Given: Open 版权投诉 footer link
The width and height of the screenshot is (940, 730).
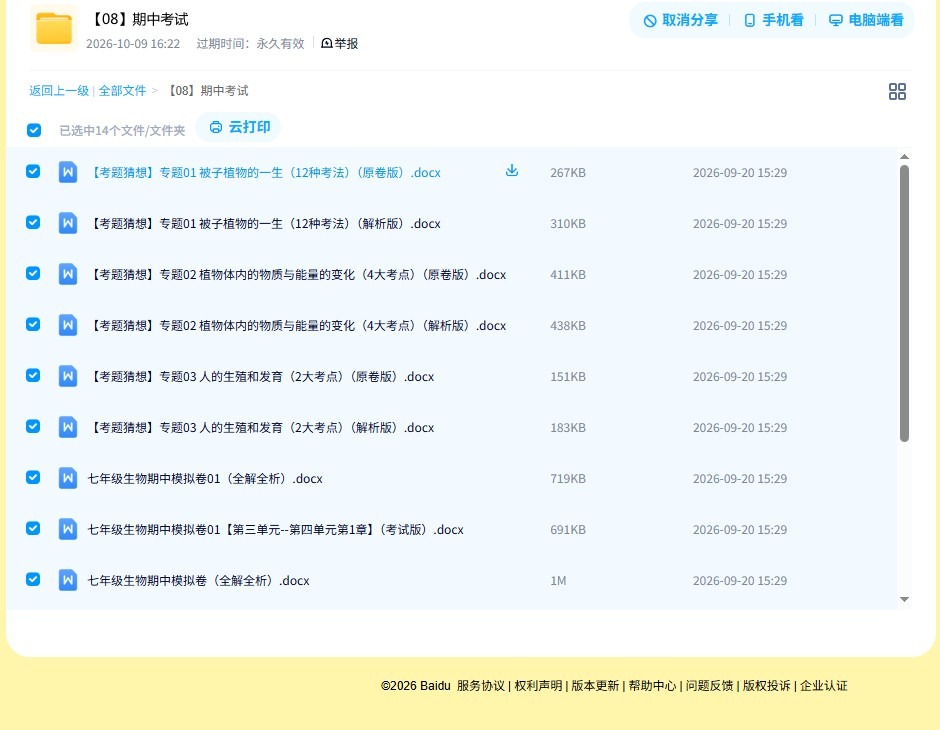Looking at the screenshot, I should tap(767, 686).
